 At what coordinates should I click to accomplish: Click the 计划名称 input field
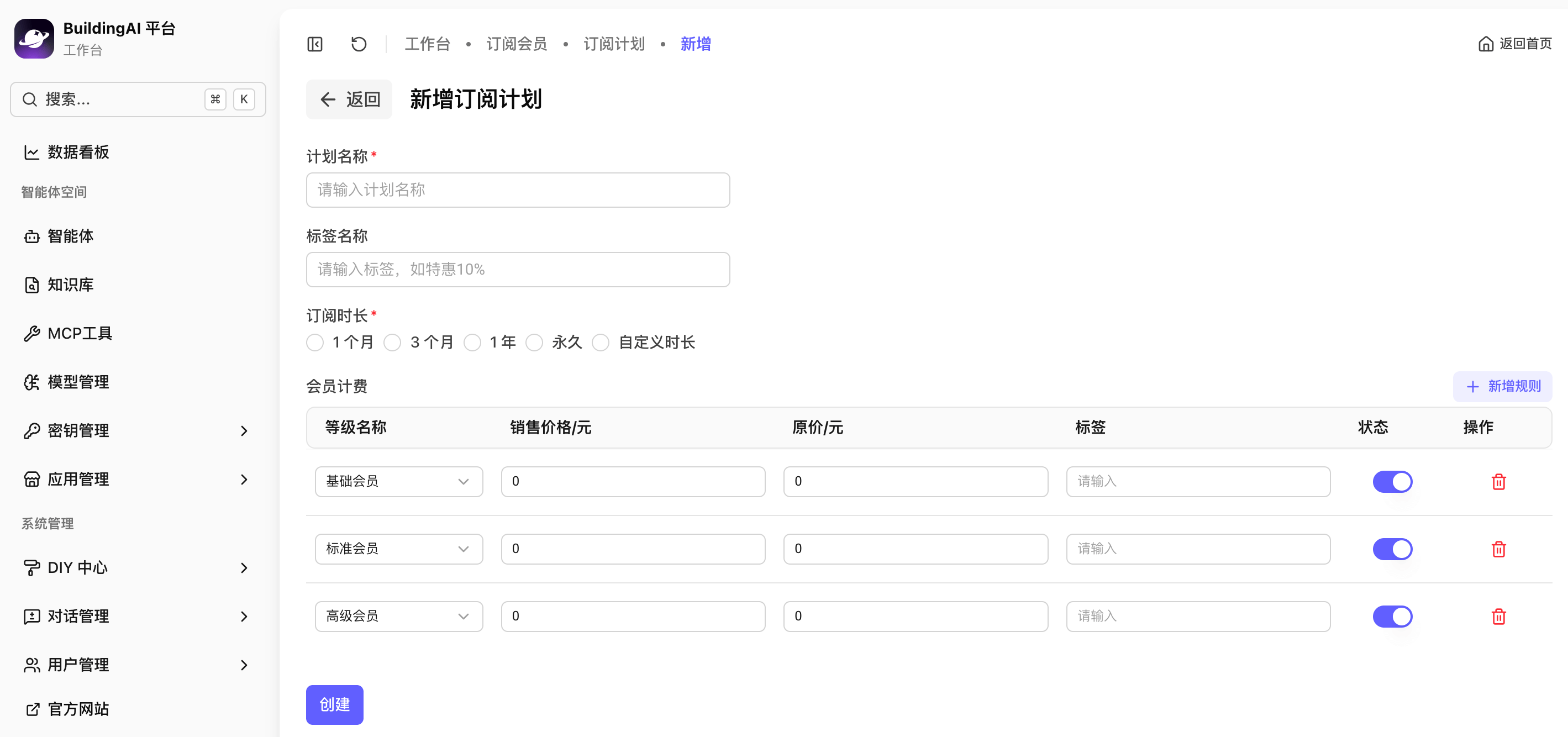[x=517, y=190]
